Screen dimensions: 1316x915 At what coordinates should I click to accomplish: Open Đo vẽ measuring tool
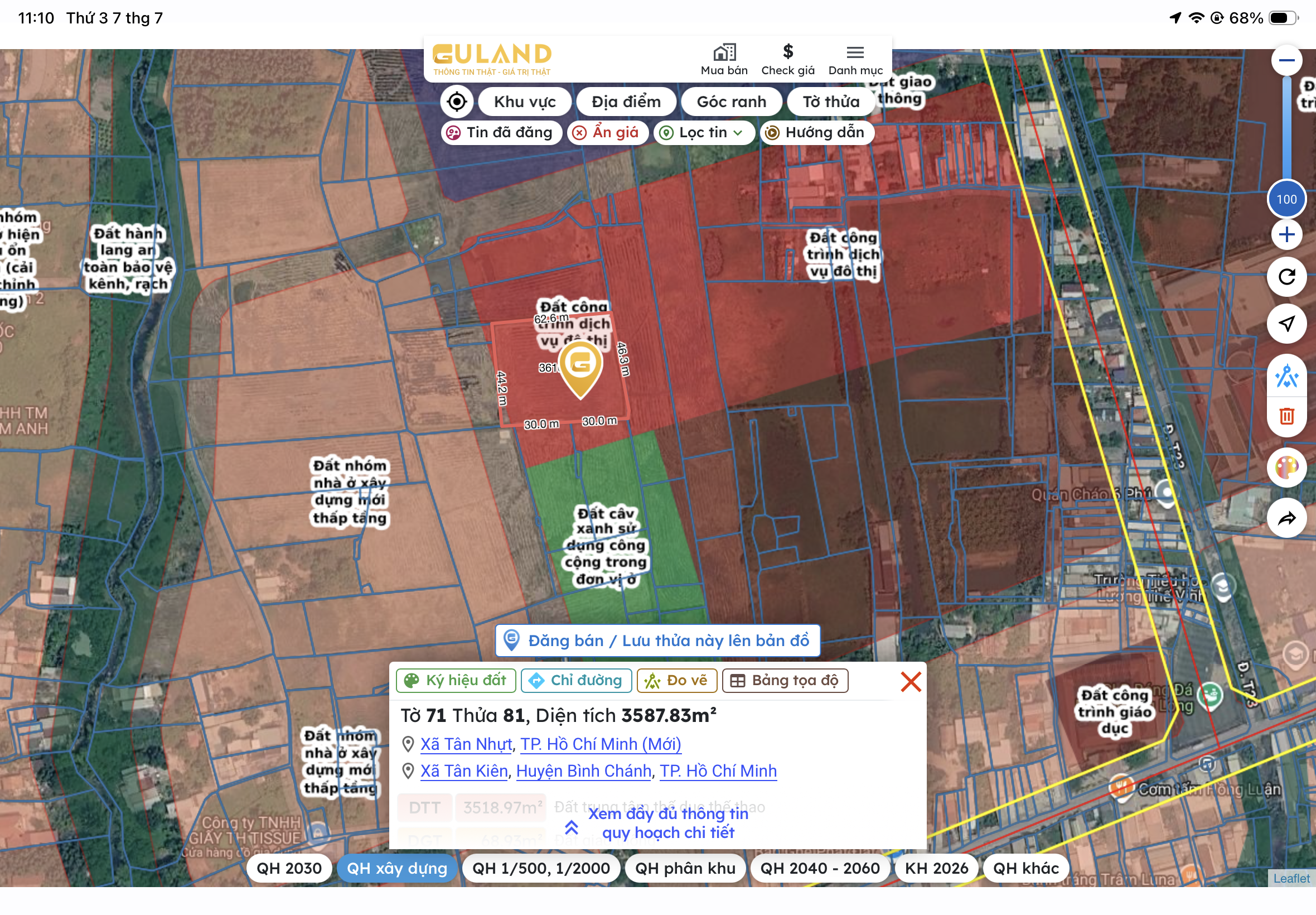676,680
